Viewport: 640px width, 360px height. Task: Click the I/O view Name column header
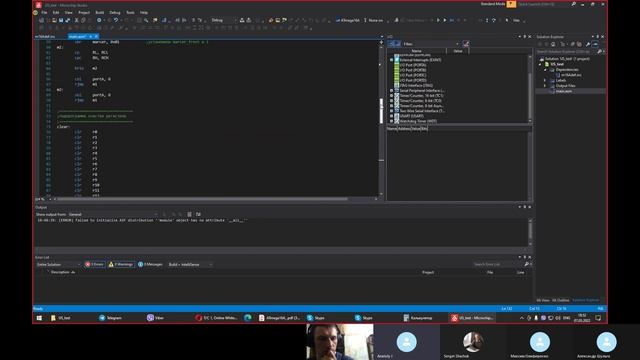(x=416, y=51)
